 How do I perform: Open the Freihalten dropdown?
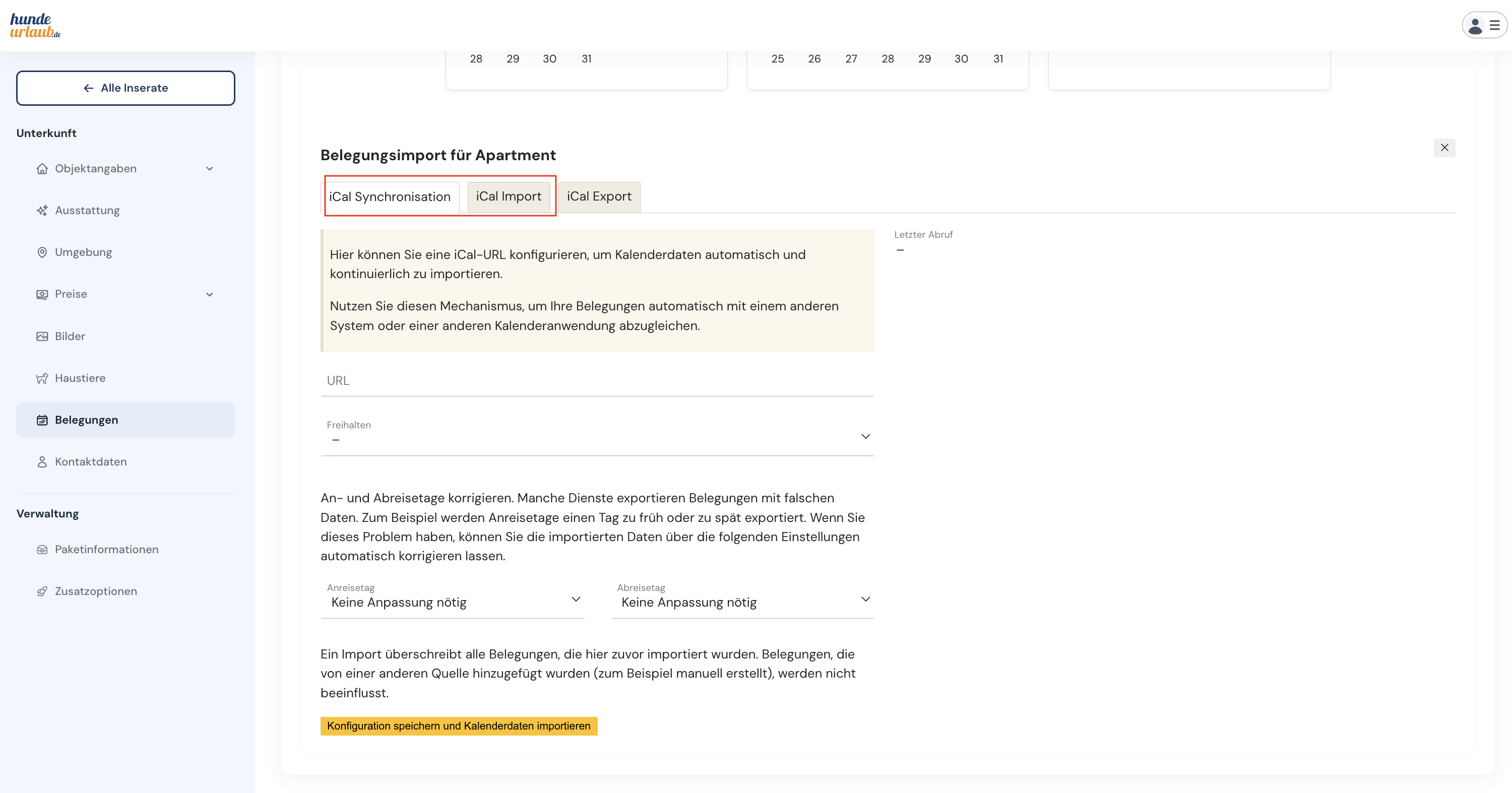[x=597, y=436]
